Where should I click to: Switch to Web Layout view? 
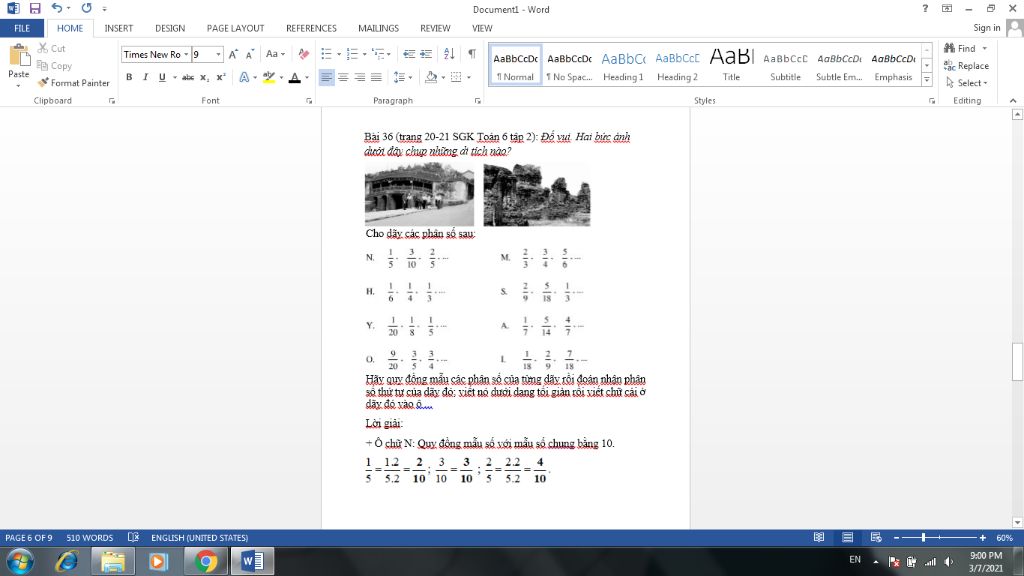(x=876, y=537)
